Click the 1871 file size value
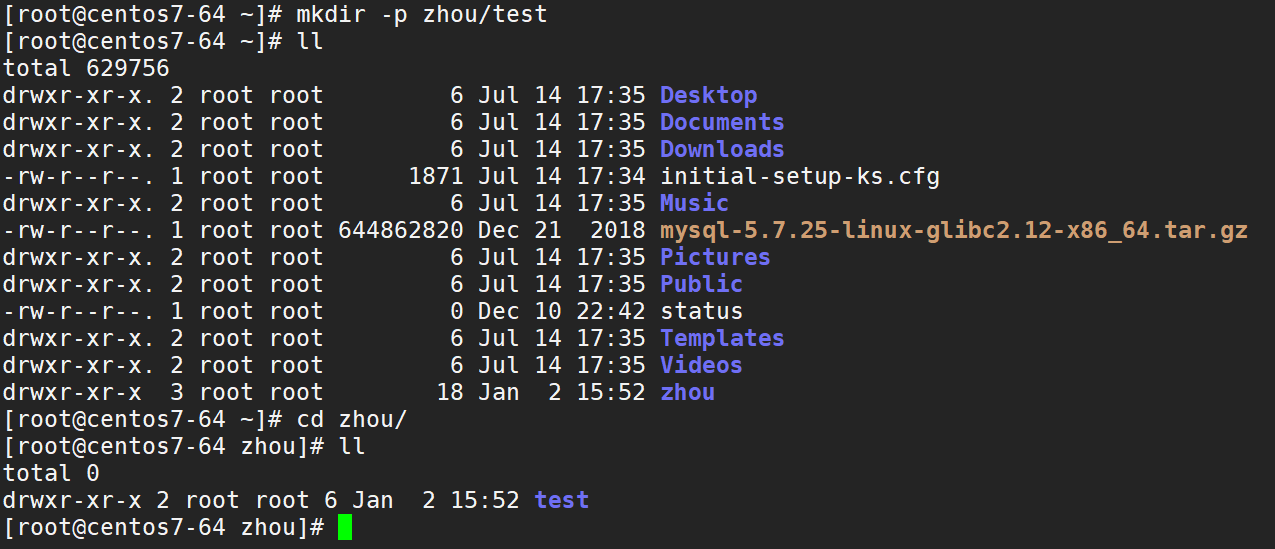Screen dimensions: 1275x549 [435, 177]
